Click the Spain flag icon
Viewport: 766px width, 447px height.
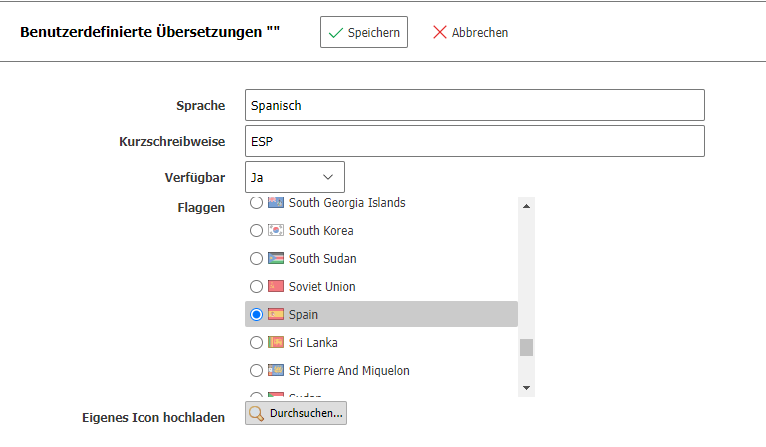point(276,315)
